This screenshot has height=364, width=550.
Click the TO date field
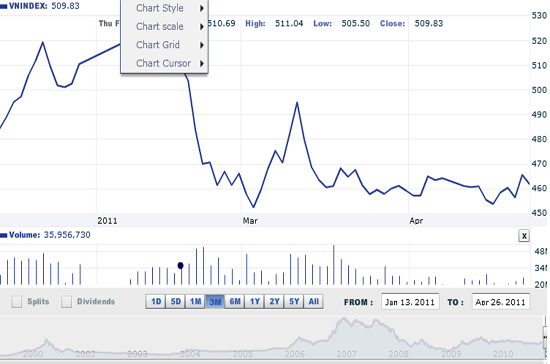tap(501, 302)
